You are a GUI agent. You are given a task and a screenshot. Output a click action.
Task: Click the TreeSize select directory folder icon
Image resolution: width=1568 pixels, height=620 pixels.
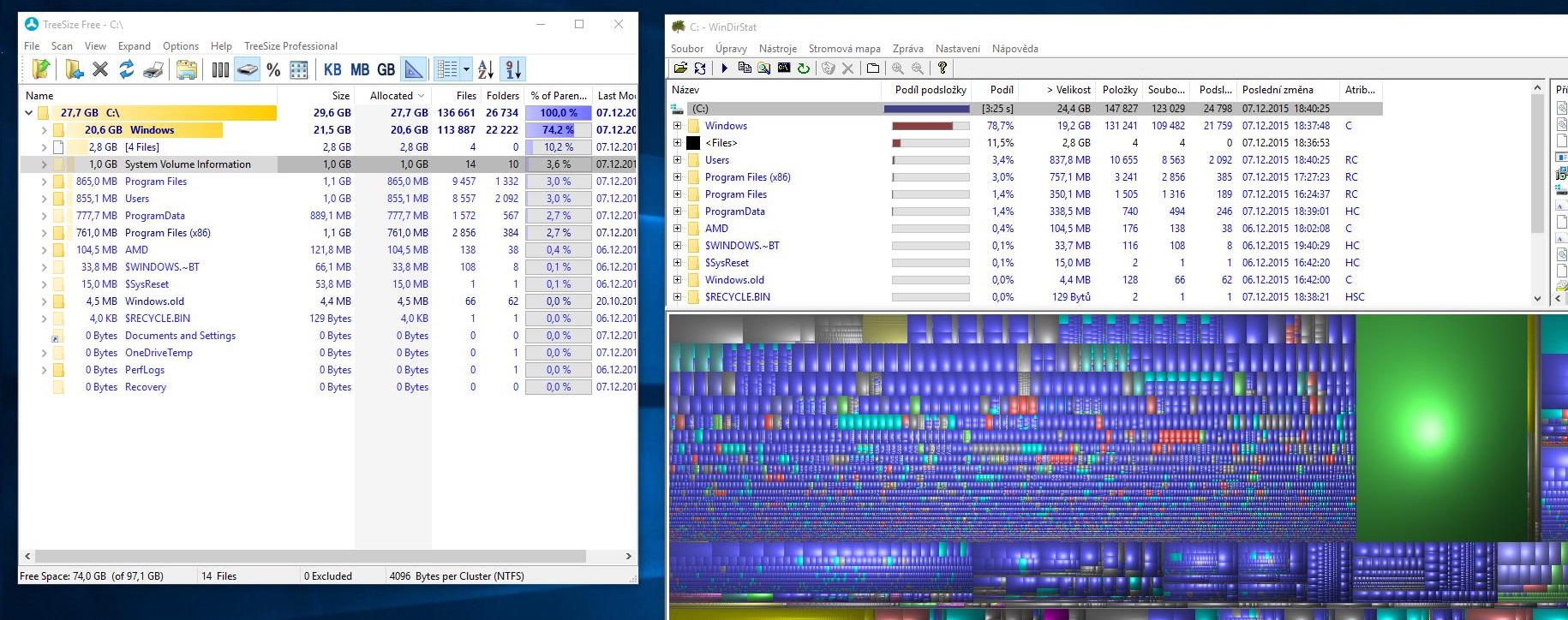(x=41, y=69)
